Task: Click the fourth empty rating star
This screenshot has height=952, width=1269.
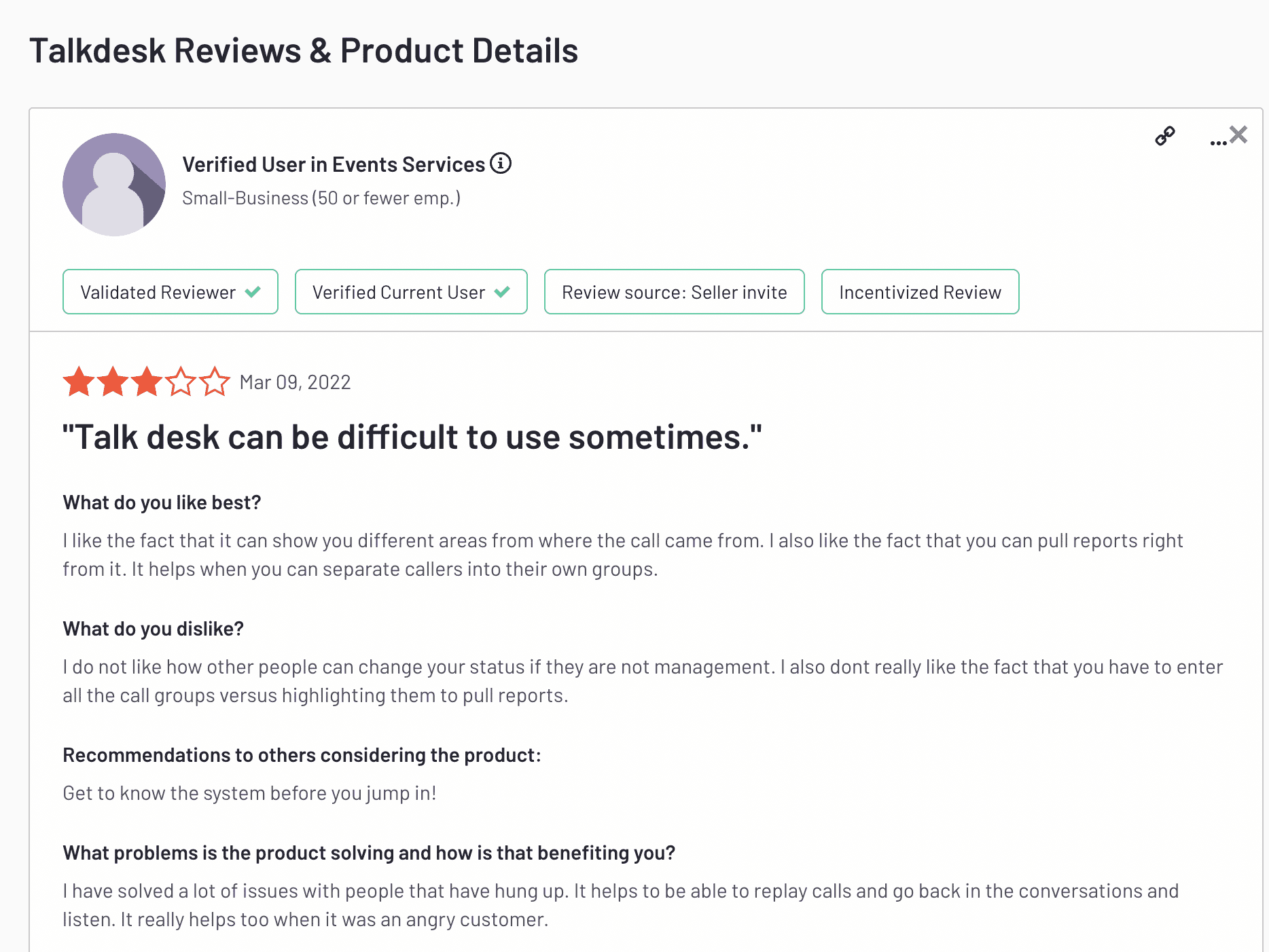Action: click(181, 382)
